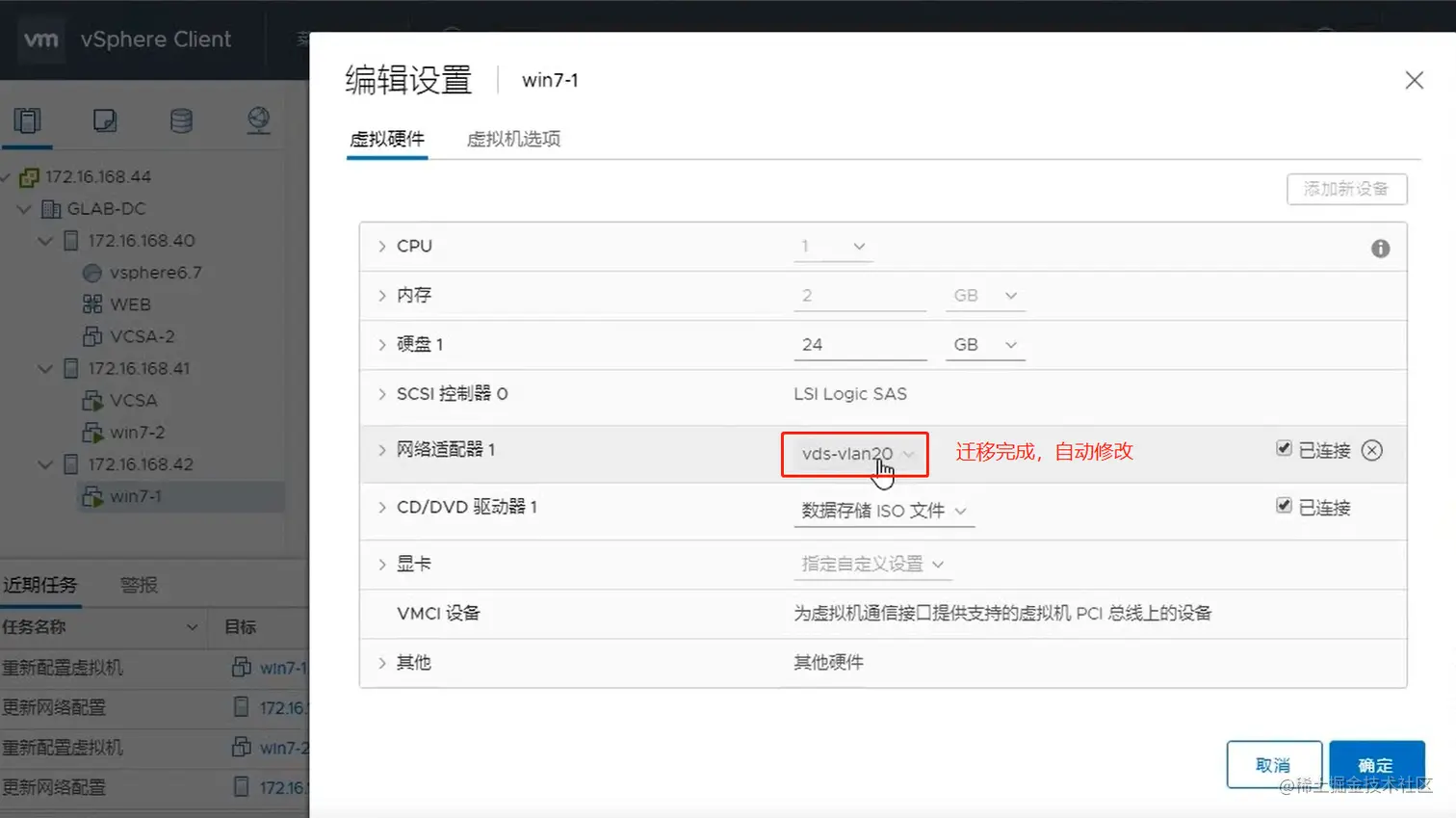
Task: Click the VMCI 设备 row label
Action: coord(438,614)
